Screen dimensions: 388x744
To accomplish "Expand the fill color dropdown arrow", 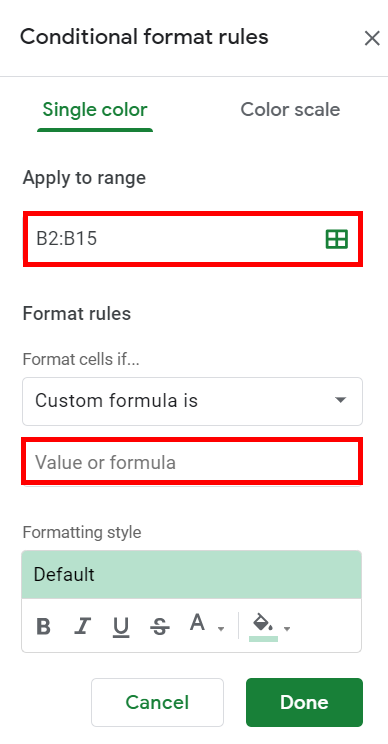I will (x=286, y=629).
